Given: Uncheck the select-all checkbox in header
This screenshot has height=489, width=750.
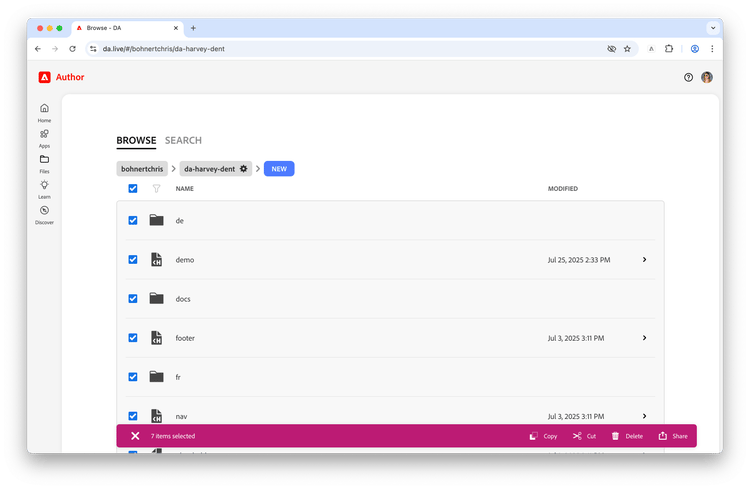Looking at the screenshot, I should tap(133, 189).
